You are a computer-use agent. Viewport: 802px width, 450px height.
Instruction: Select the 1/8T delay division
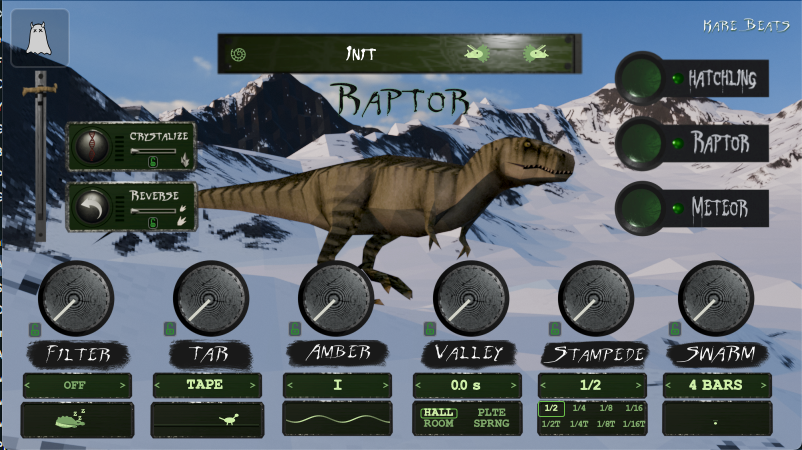[606, 424]
